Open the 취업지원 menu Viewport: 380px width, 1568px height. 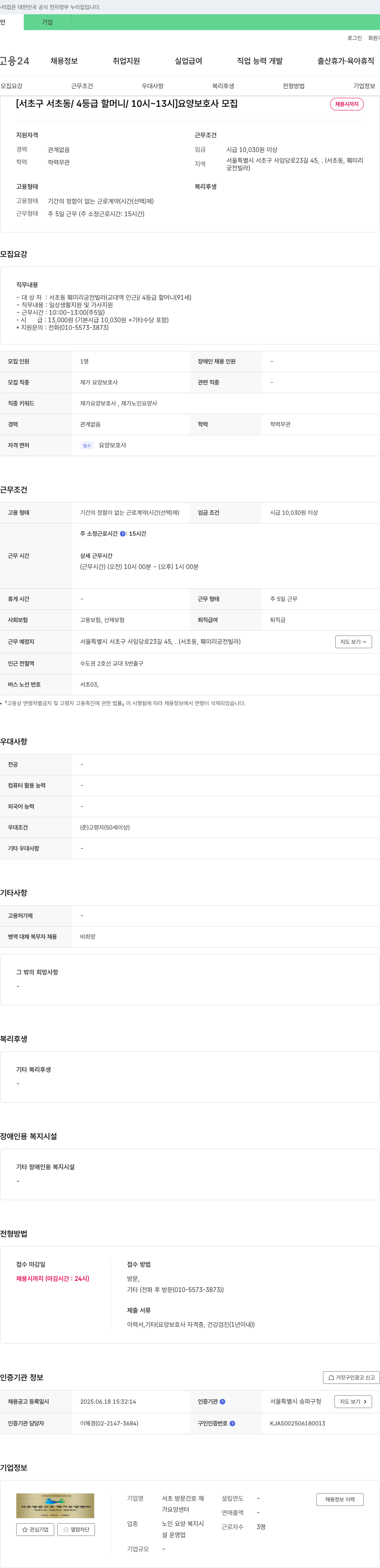126,61
